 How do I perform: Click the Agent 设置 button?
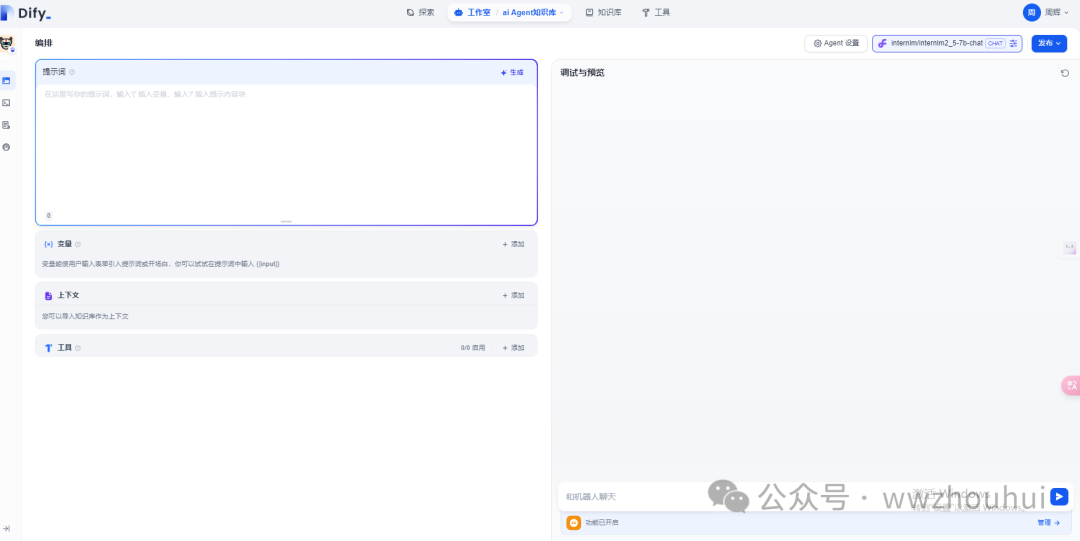836,44
